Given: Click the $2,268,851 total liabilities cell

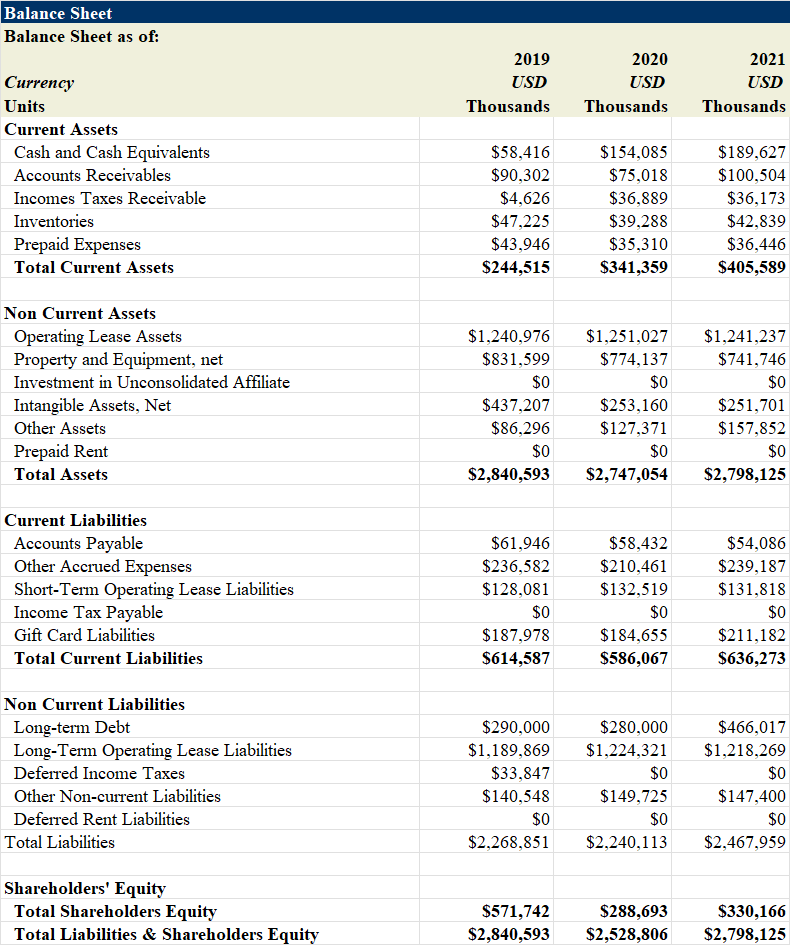Looking at the screenshot, I should (x=509, y=843).
